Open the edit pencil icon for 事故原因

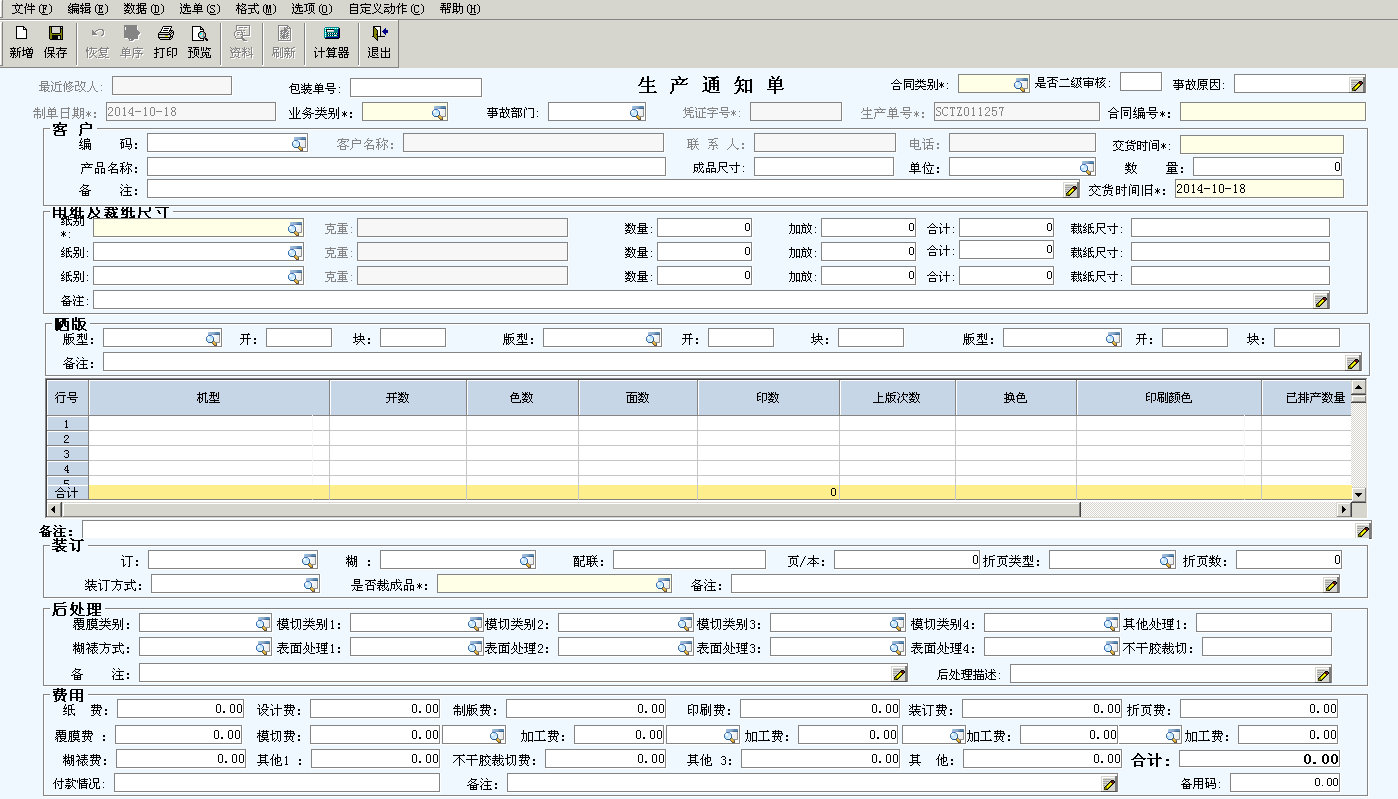tap(1357, 85)
